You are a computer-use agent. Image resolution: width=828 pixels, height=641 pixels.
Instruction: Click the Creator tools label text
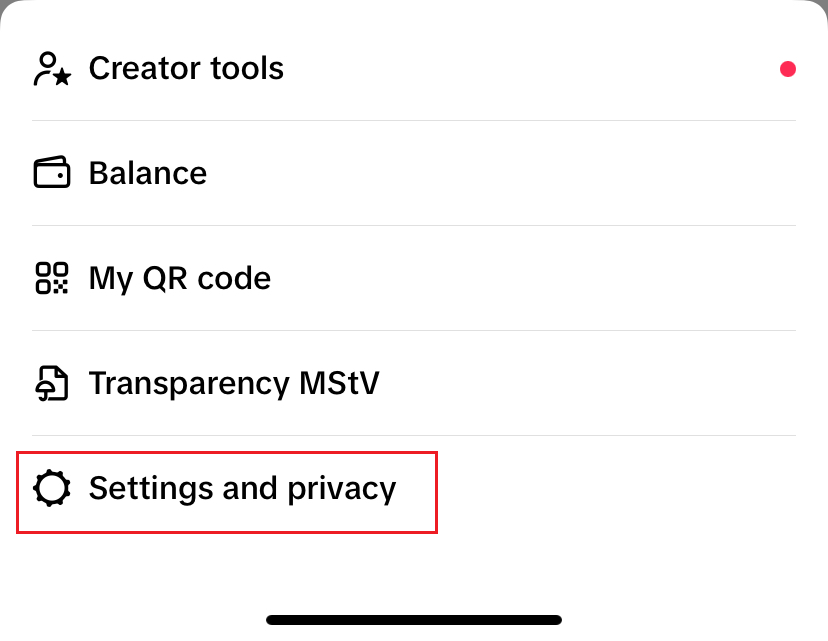(186, 68)
